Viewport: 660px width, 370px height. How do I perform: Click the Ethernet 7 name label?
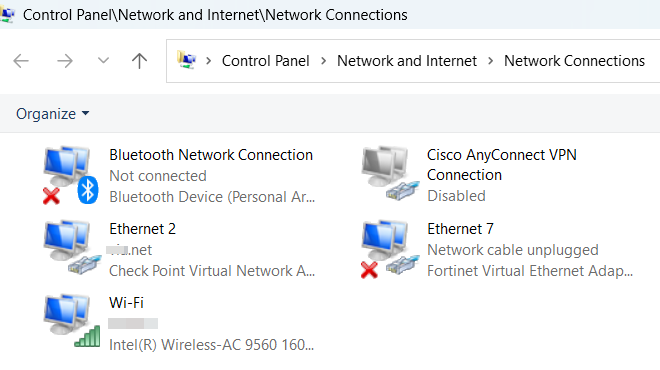click(x=460, y=229)
